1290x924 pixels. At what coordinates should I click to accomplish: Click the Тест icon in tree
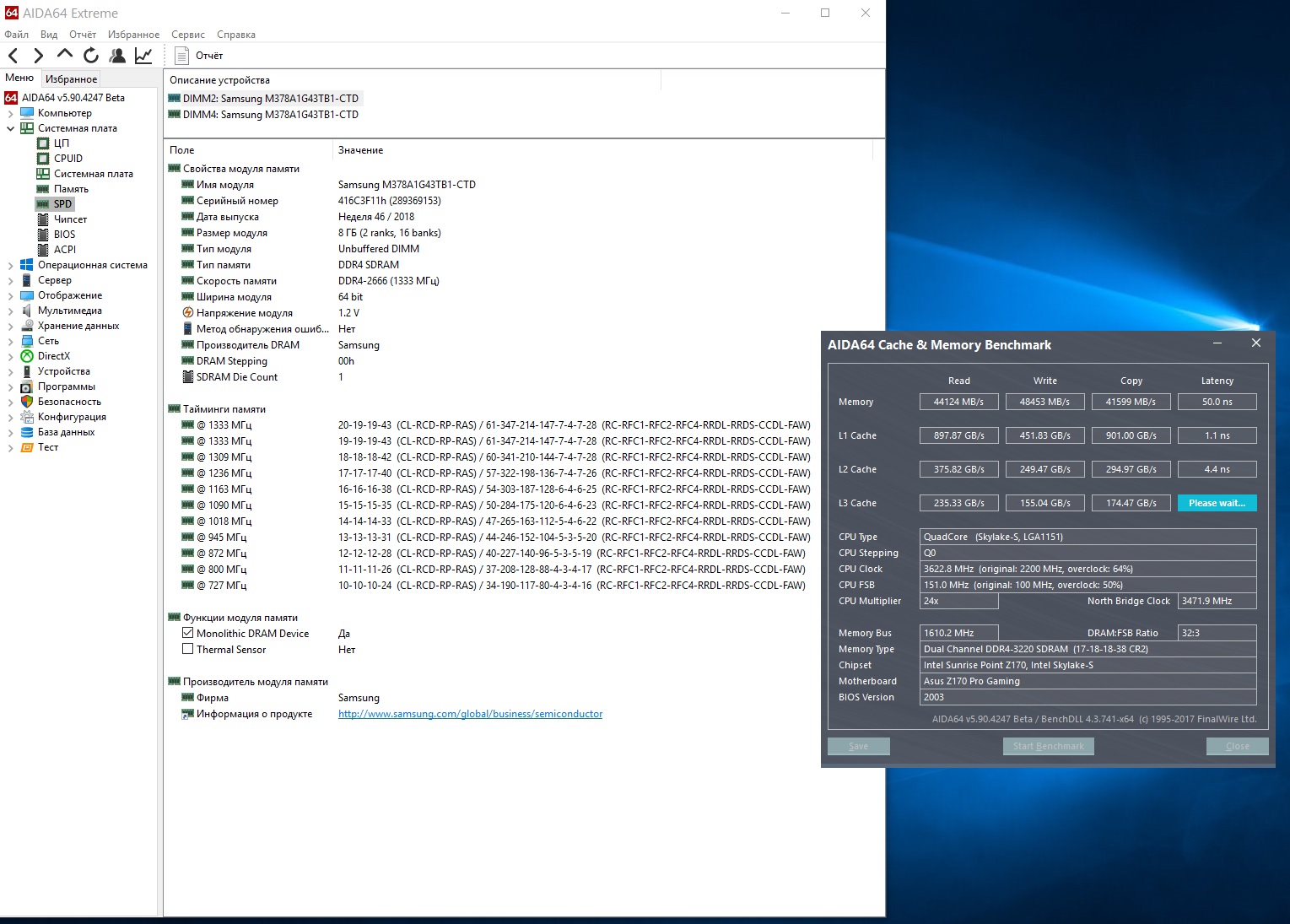coord(27,447)
